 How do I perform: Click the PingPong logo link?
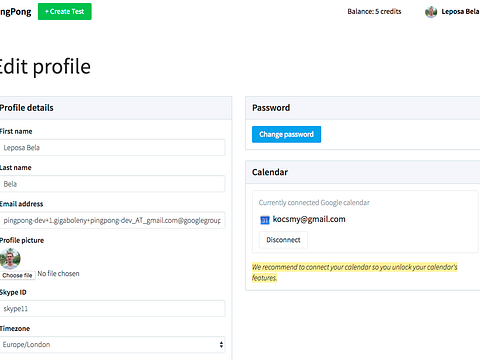pos(15,12)
